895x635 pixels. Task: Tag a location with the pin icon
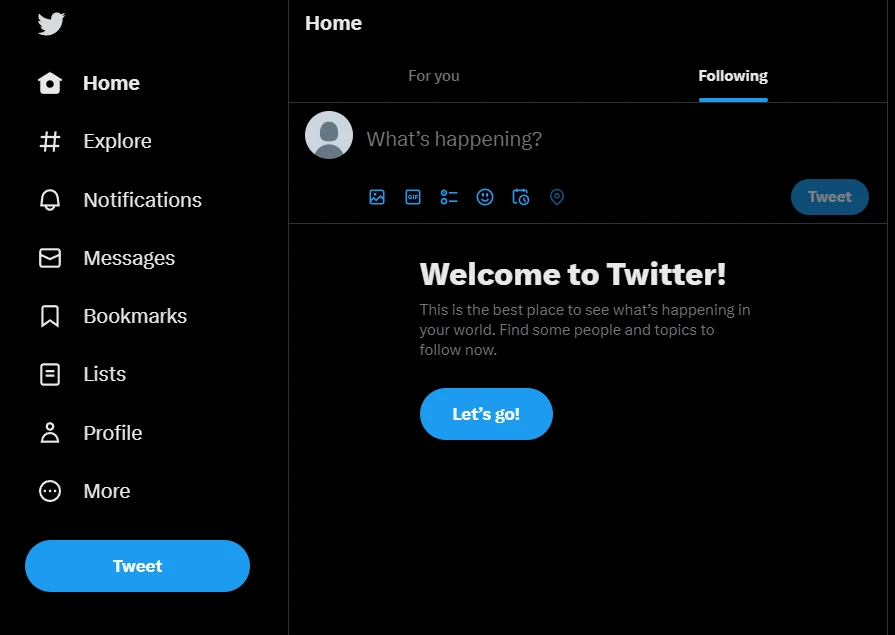tap(557, 197)
